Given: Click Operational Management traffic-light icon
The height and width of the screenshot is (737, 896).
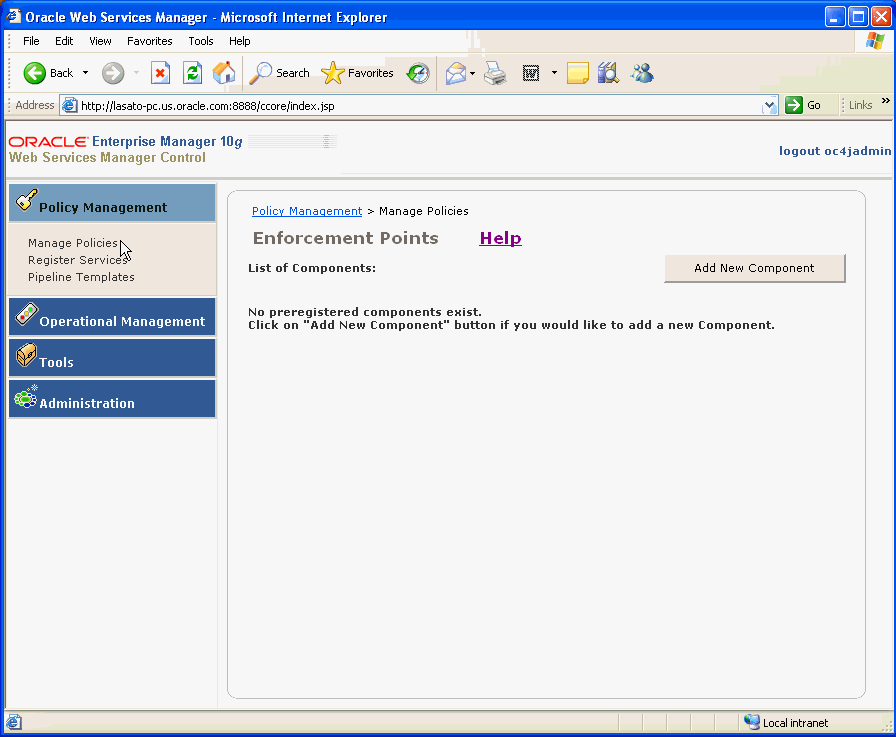Looking at the screenshot, I should click(26, 314).
